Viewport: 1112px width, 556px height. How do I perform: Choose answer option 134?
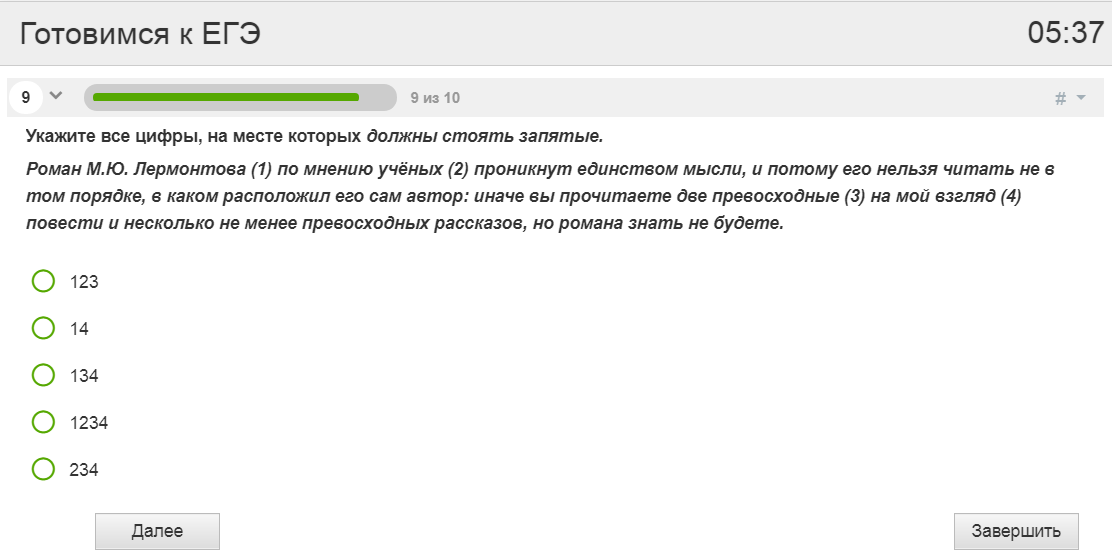43,375
